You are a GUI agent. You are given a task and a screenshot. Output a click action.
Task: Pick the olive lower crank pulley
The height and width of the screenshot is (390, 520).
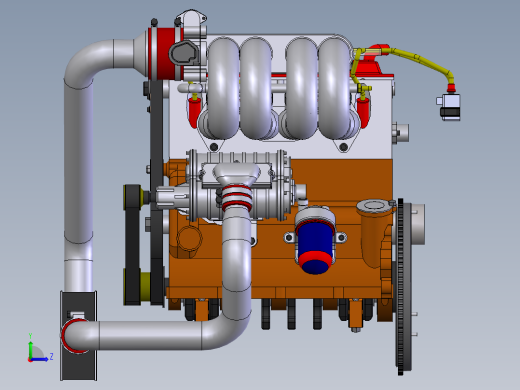146,287
